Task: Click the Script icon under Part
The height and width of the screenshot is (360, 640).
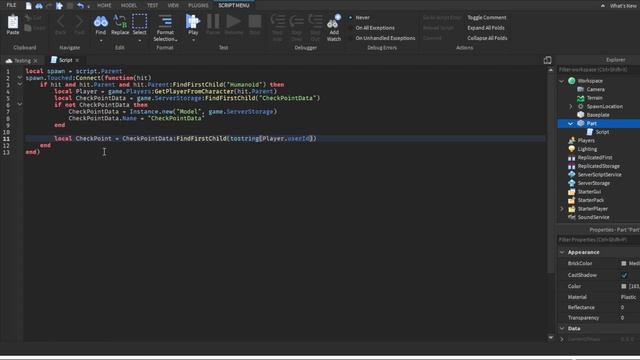Action: pos(590,132)
